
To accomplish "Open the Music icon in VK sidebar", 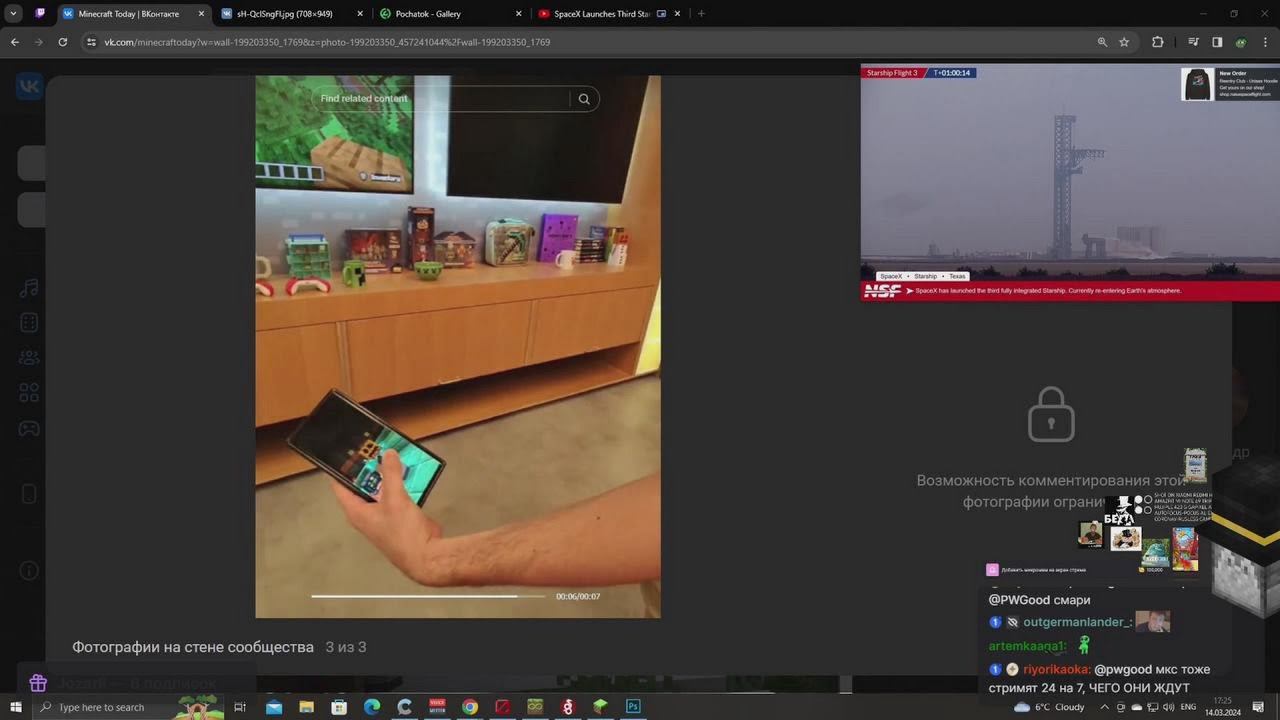I will (x=29, y=288).
